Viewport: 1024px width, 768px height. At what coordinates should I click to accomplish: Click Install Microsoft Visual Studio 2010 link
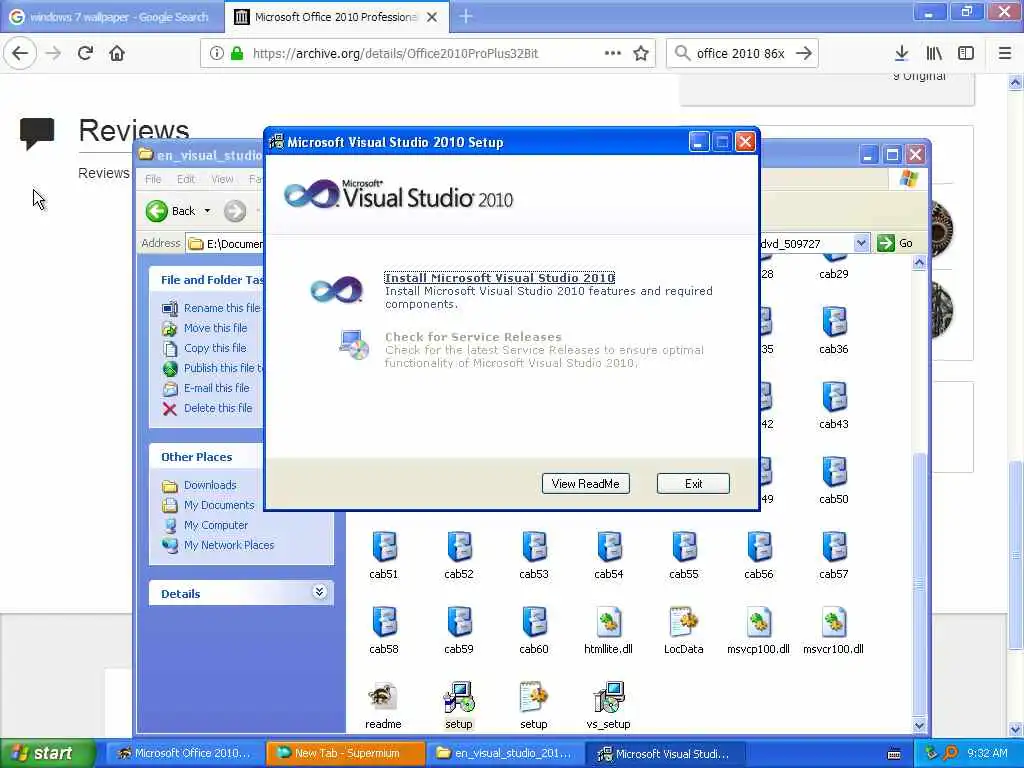(x=500, y=278)
